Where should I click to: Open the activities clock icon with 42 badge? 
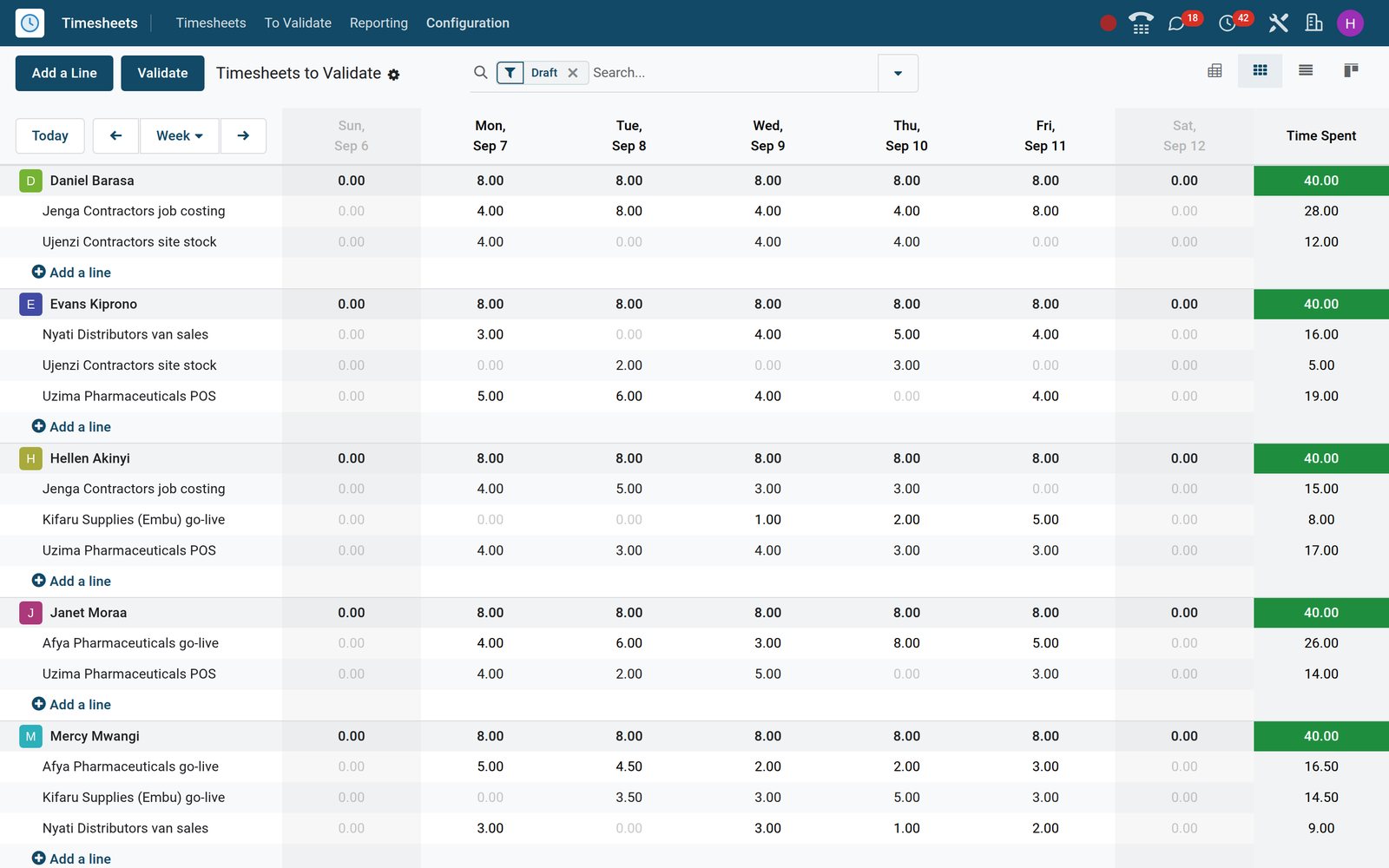coord(1227,23)
